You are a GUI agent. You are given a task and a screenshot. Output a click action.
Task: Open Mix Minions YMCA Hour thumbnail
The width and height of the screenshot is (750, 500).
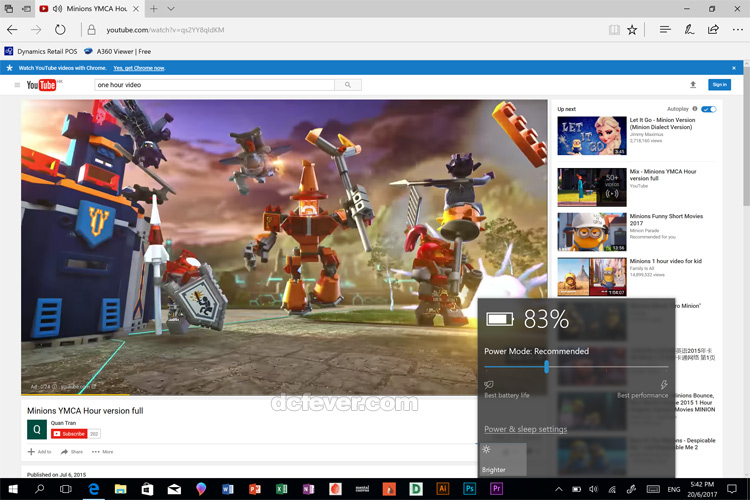[592, 187]
